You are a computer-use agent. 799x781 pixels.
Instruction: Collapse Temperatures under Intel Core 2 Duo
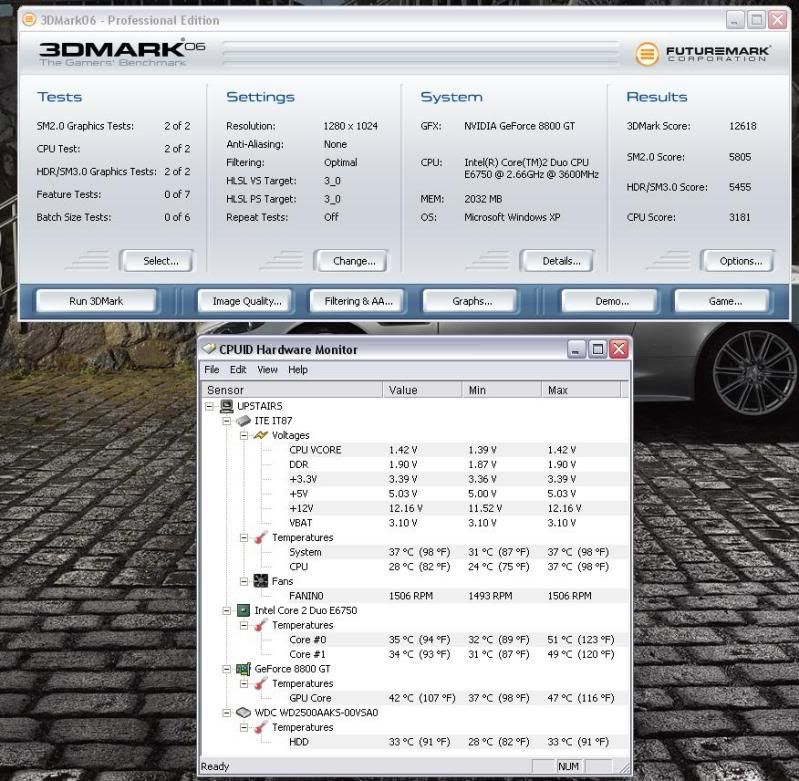click(x=244, y=625)
